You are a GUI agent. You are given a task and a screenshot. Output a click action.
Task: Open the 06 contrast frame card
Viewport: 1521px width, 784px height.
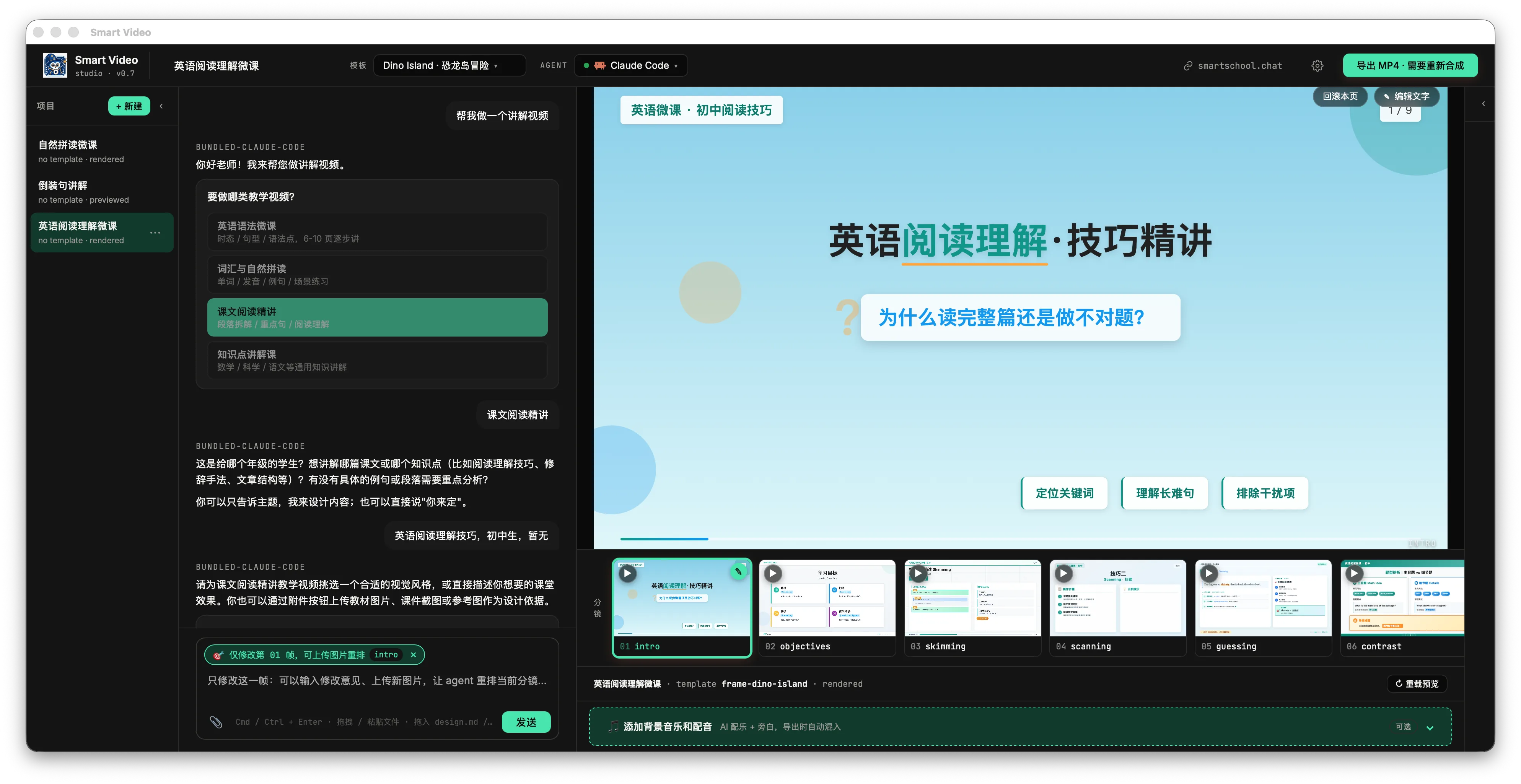coord(1402,607)
